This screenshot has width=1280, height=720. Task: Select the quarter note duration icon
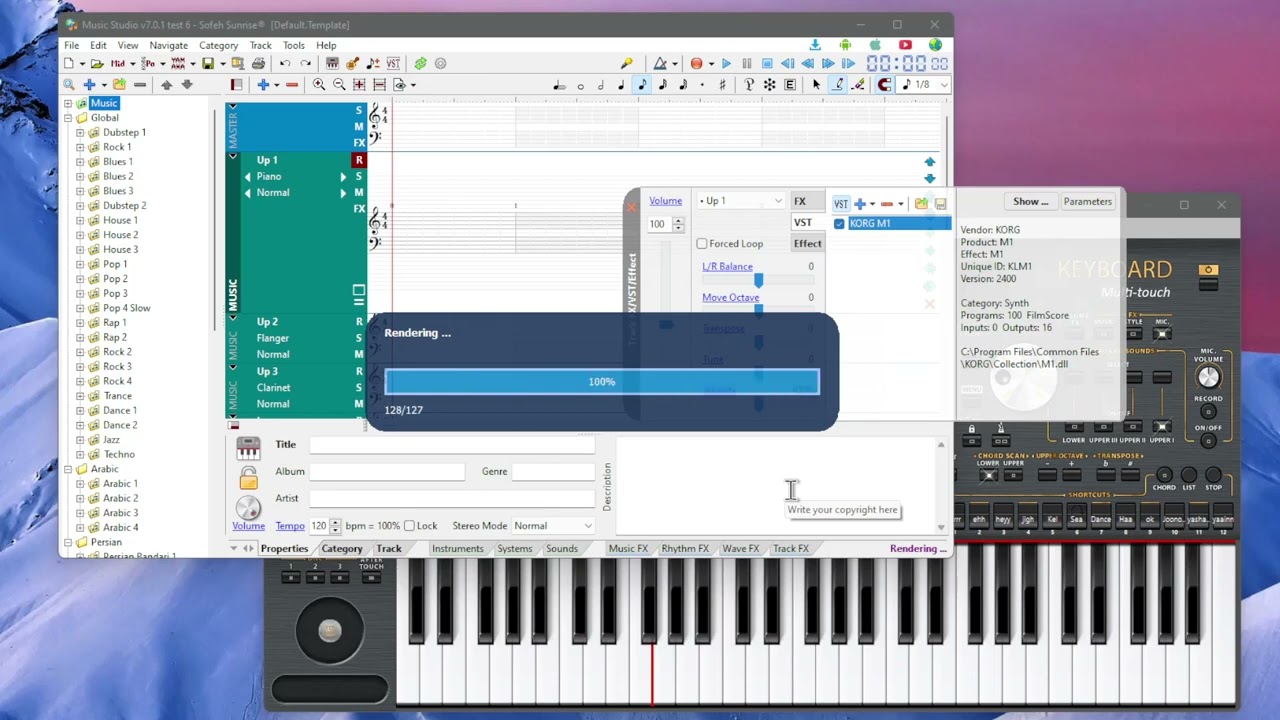click(621, 85)
